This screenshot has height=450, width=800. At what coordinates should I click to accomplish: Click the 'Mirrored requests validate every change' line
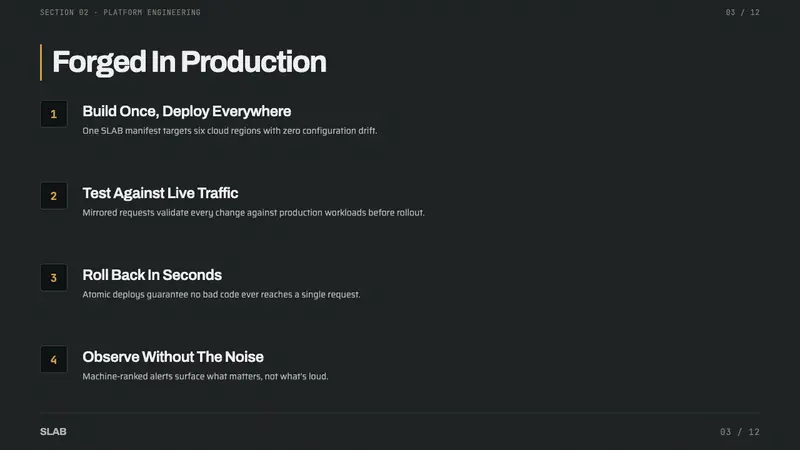[254, 212]
